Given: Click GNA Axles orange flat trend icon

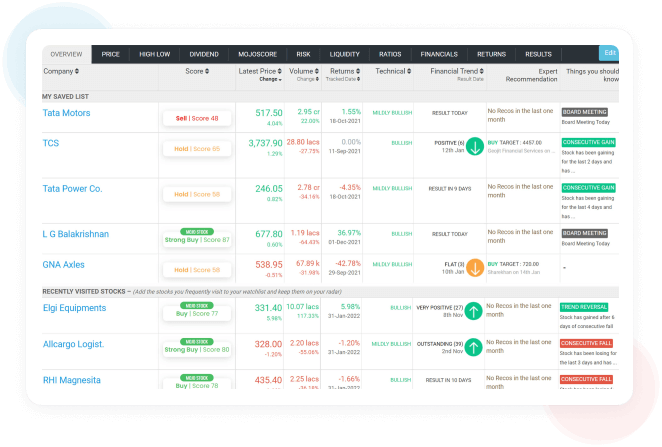Looking at the screenshot, I should [x=474, y=267].
